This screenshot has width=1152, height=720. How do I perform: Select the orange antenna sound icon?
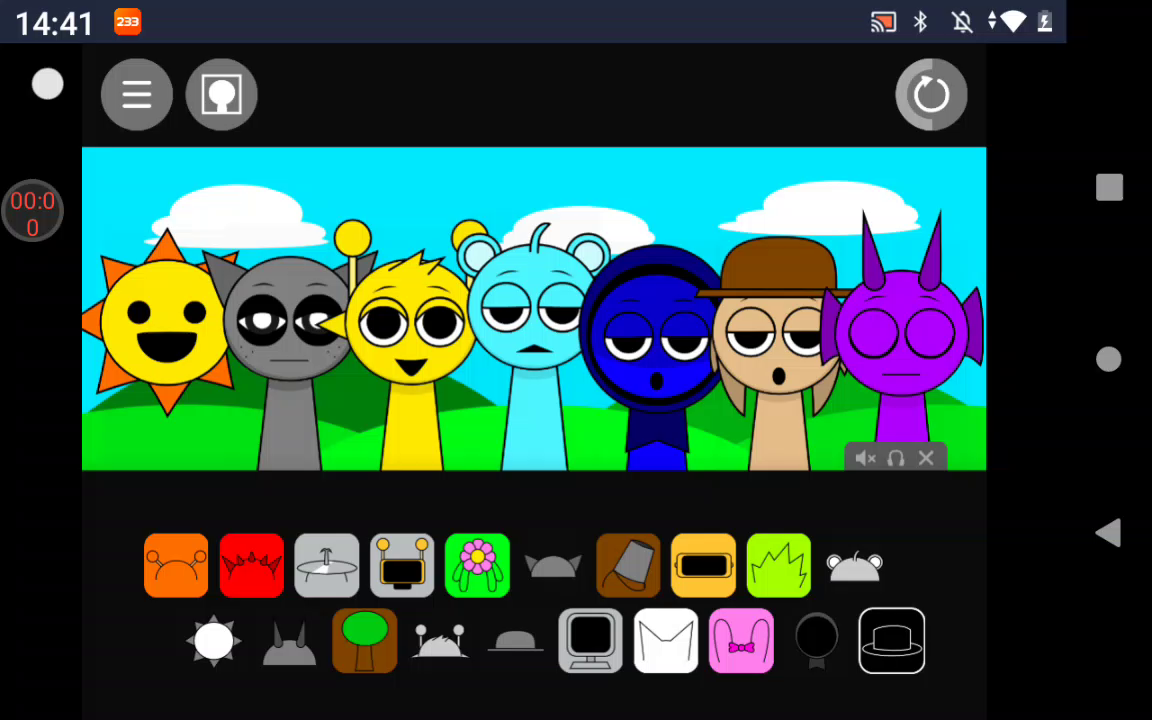click(x=176, y=566)
